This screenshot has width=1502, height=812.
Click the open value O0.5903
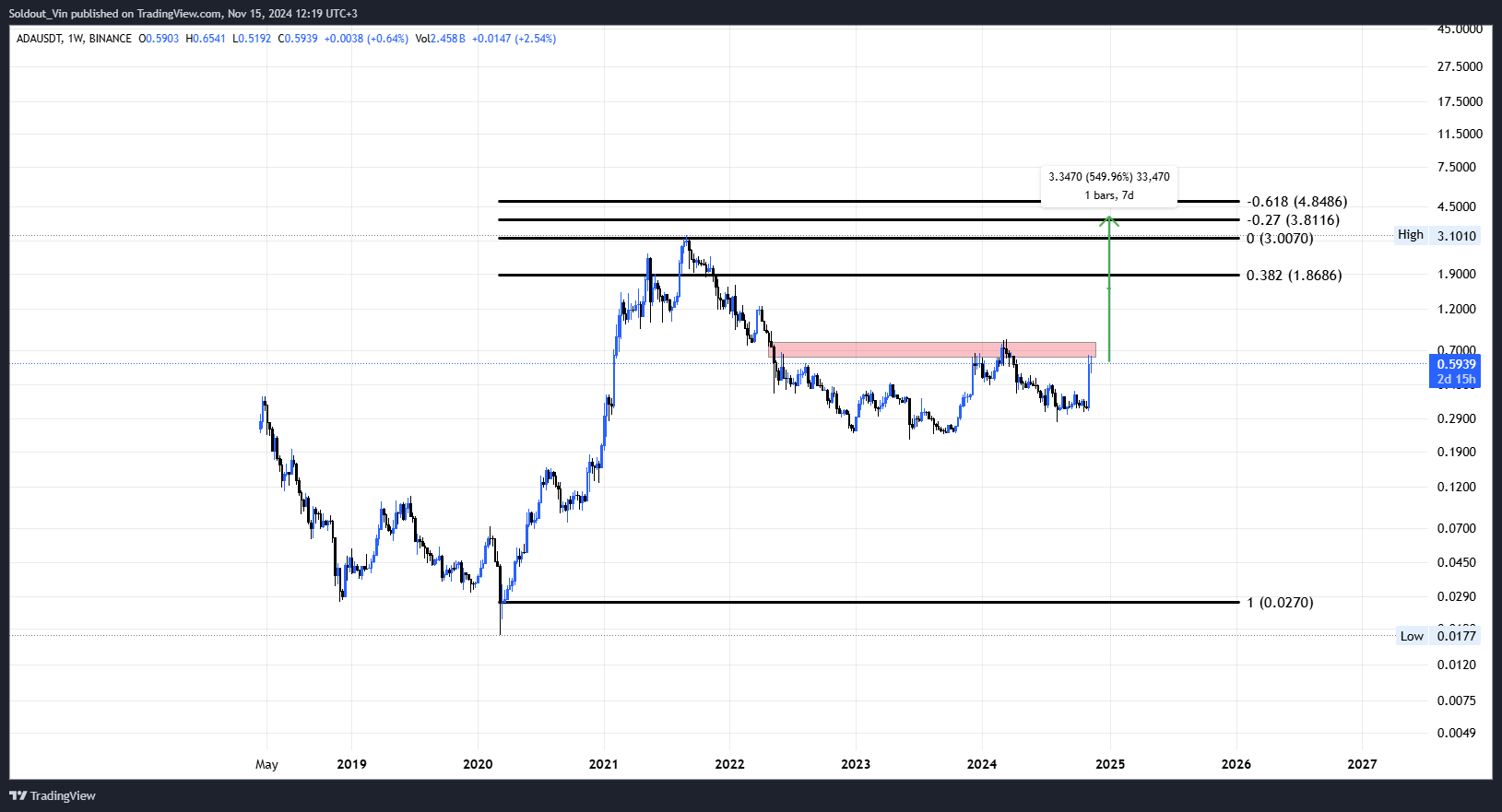coord(159,39)
